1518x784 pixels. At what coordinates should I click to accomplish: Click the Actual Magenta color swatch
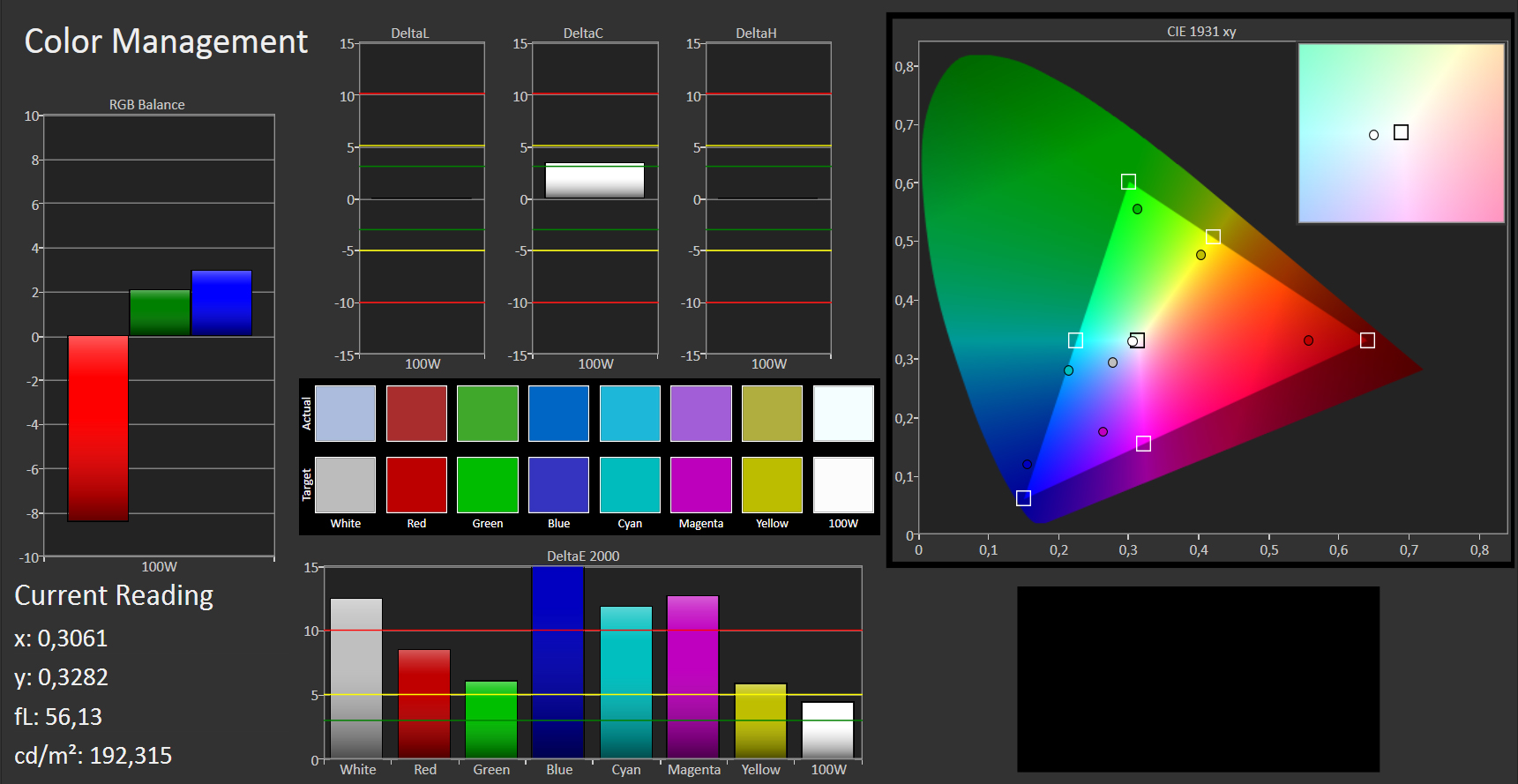tap(701, 414)
